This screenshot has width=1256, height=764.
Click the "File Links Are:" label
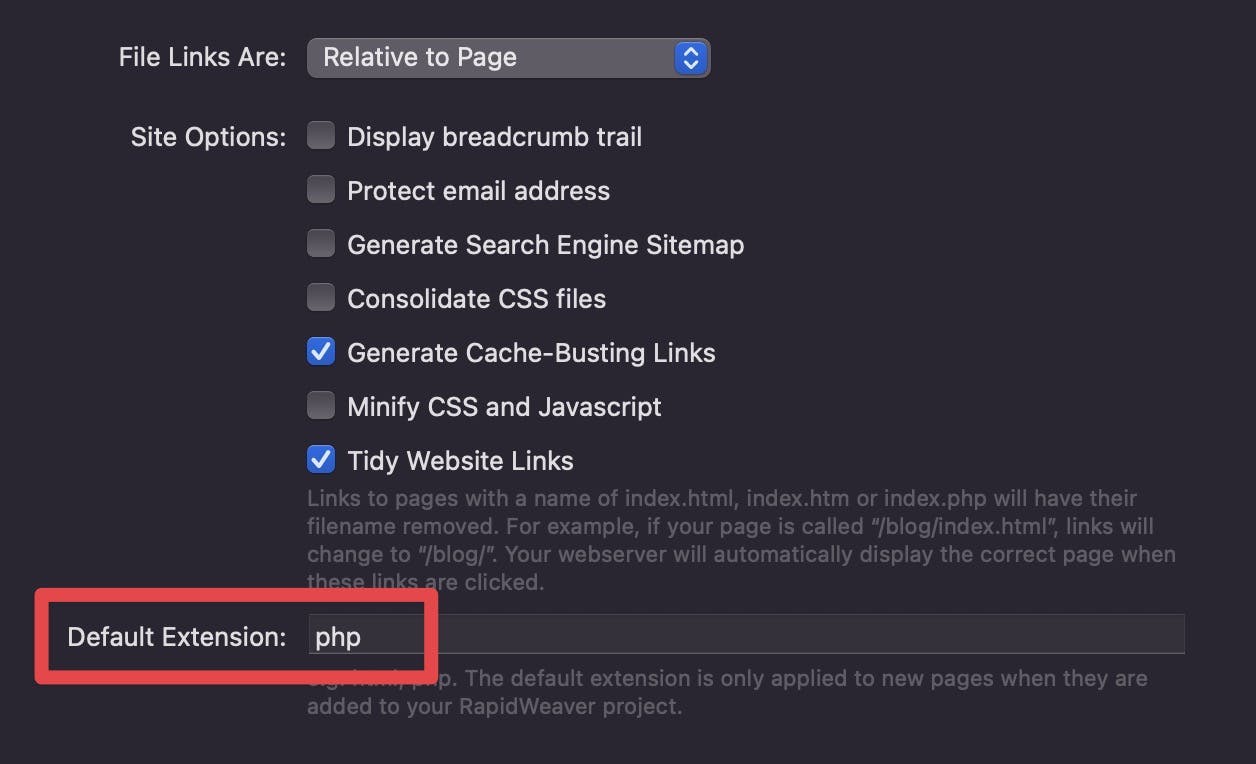point(202,58)
